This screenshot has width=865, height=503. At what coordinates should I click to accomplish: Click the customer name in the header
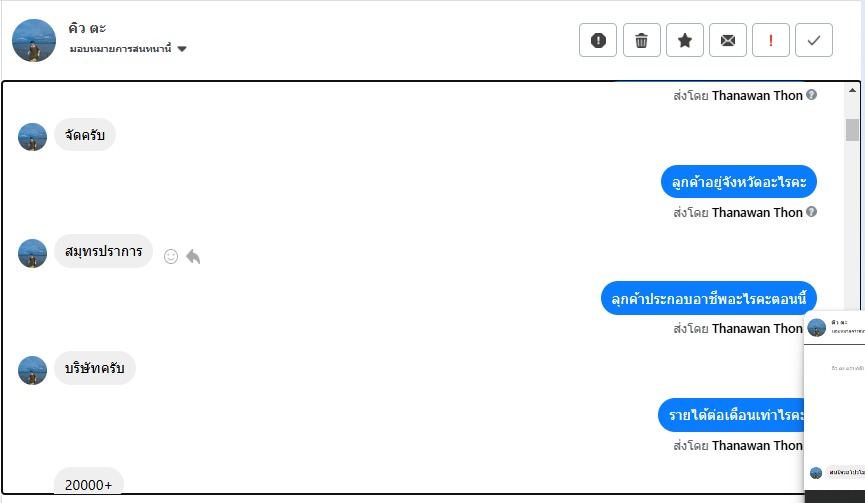[88, 28]
